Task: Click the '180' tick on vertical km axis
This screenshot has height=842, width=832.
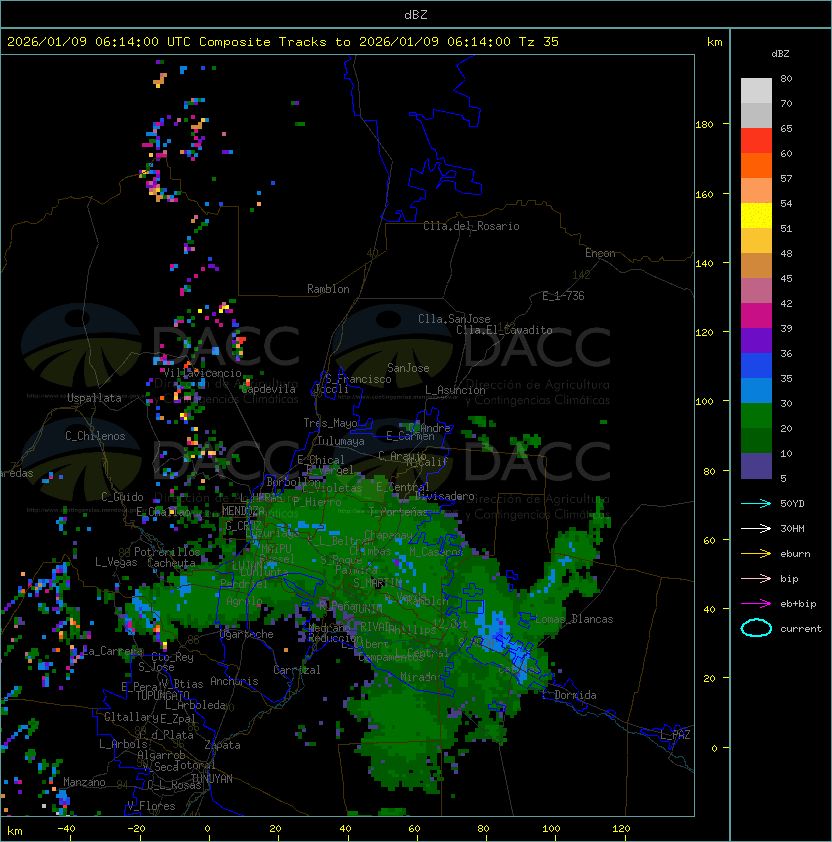Action: click(x=704, y=125)
